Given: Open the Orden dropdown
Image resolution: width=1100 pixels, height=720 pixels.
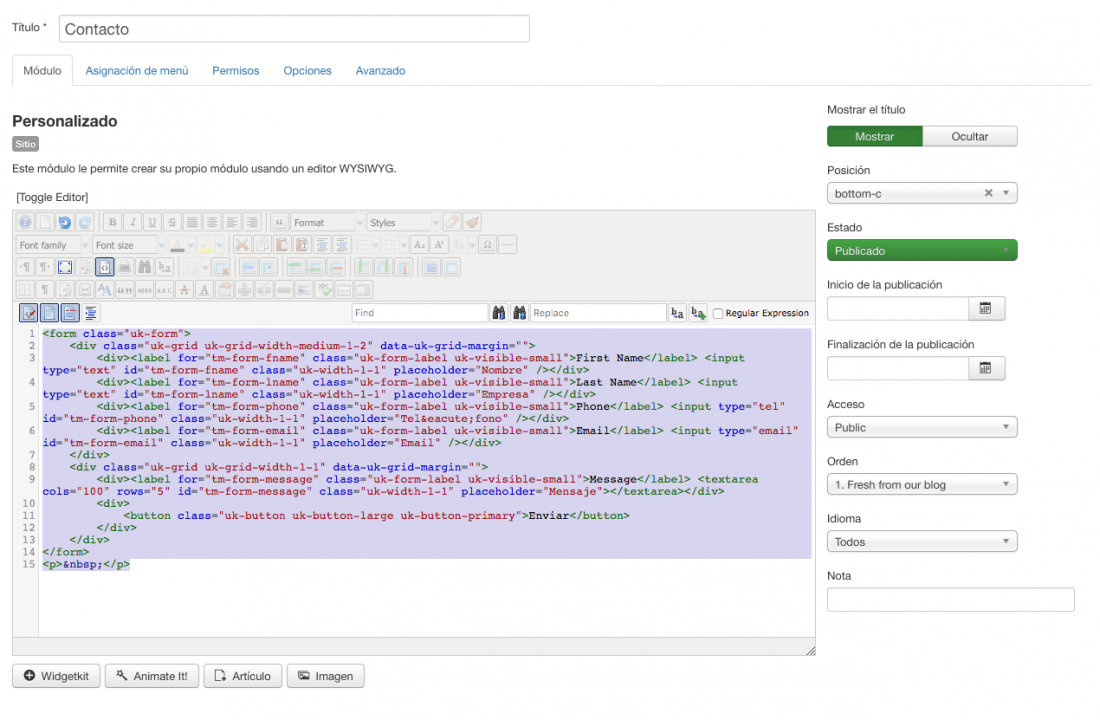Looking at the screenshot, I should pyautogui.click(x=922, y=485).
